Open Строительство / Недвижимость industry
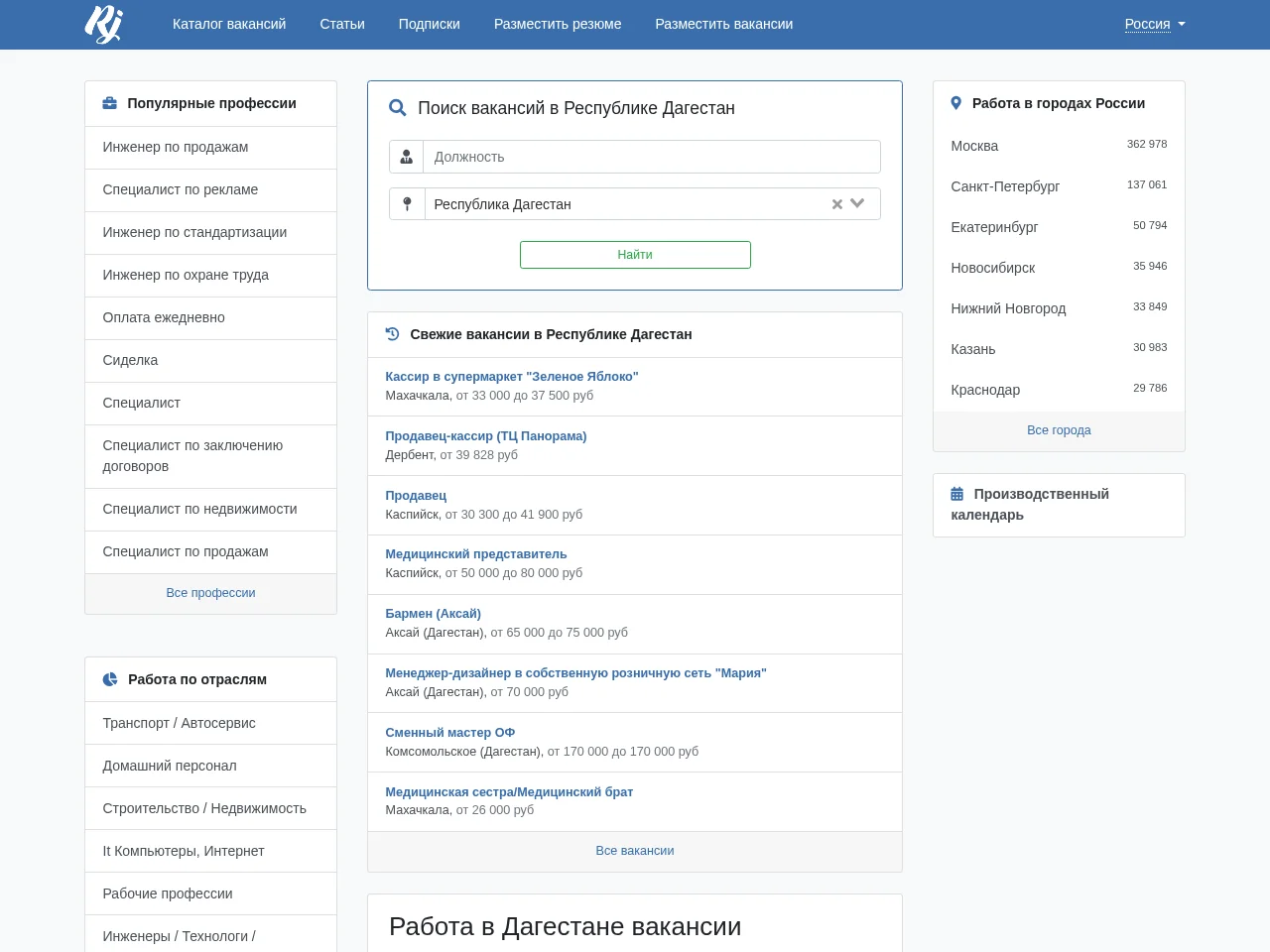Image resolution: width=1270 pixels, height=952 pixels. [210, 808]
